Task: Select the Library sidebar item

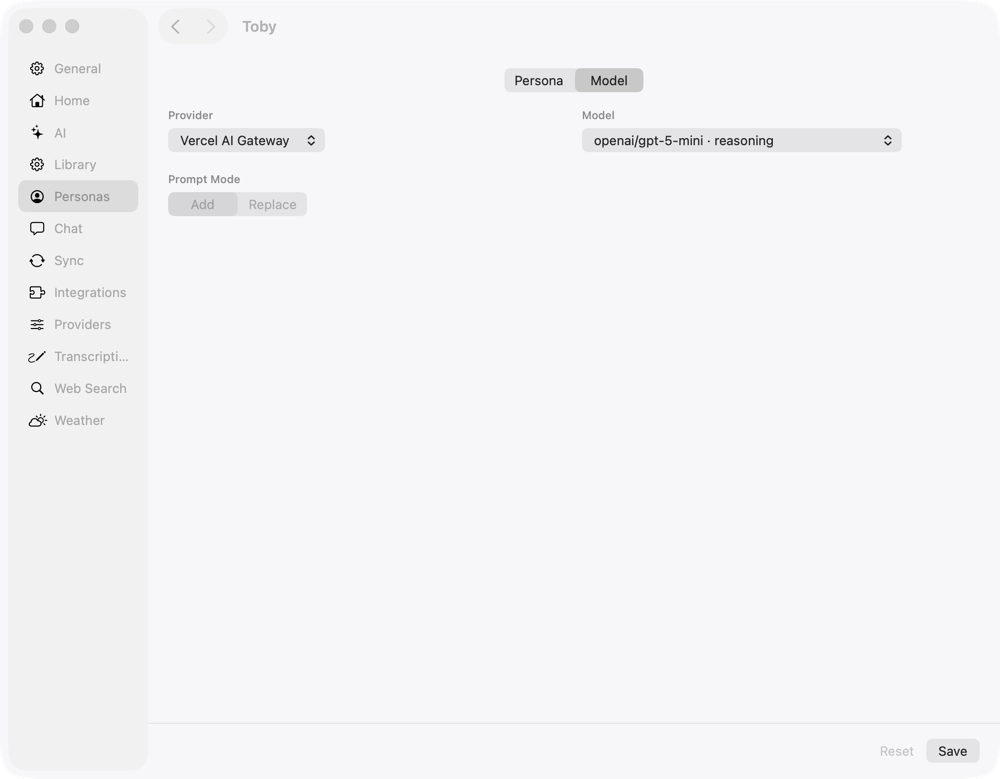Action: [78, 165]
